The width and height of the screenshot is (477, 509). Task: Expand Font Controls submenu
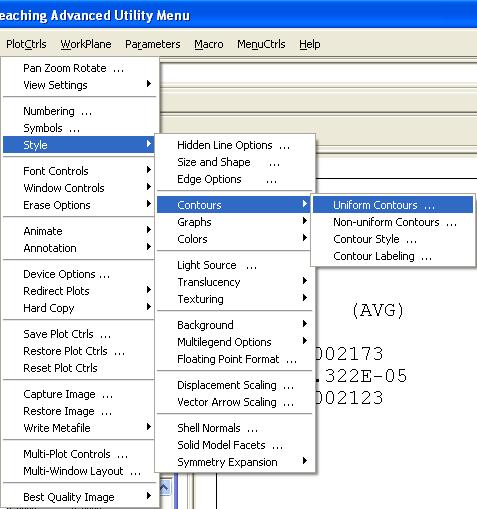pos(79,171)
